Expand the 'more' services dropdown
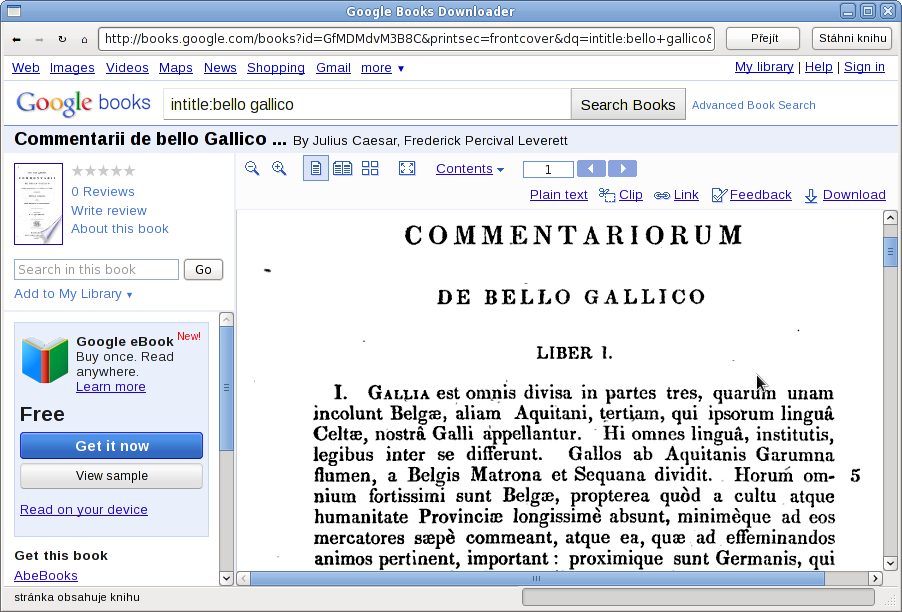Image resolution: width=902 pixels, height=612 pixels. click(x=383, y=68)
